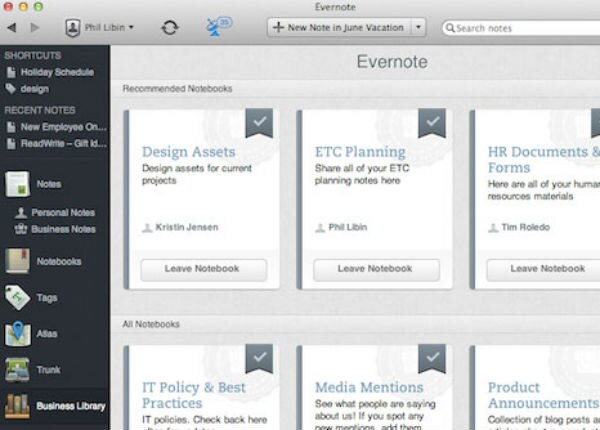Open the activity notifications icon
This screenshot has height=430, width=600.
pos(217,26)
